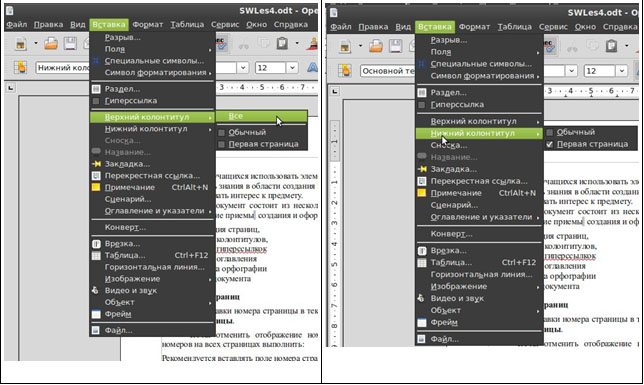Click font size field 12 in left window
This screenshot has height=385, width=644.
click(271, 67)
